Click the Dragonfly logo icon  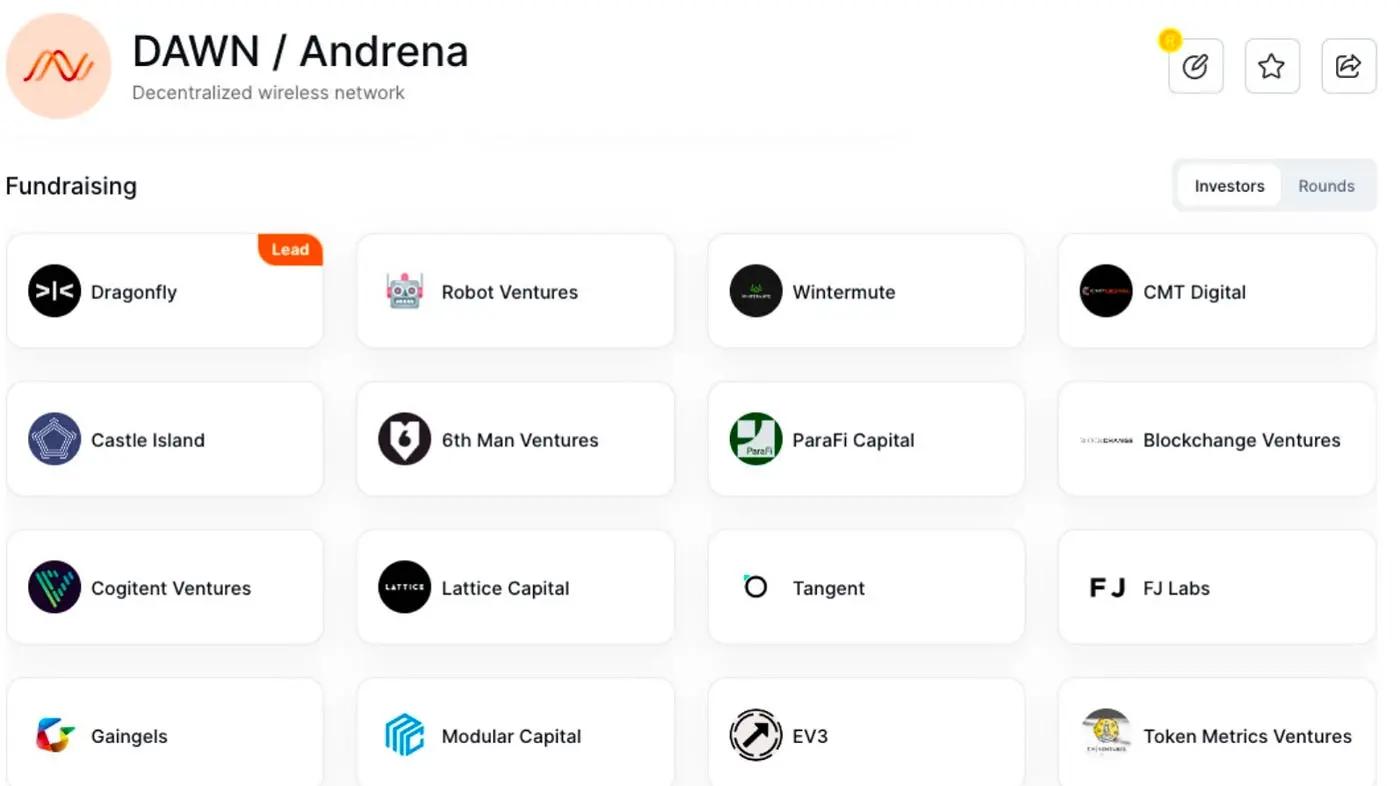(x=54, y=291)
